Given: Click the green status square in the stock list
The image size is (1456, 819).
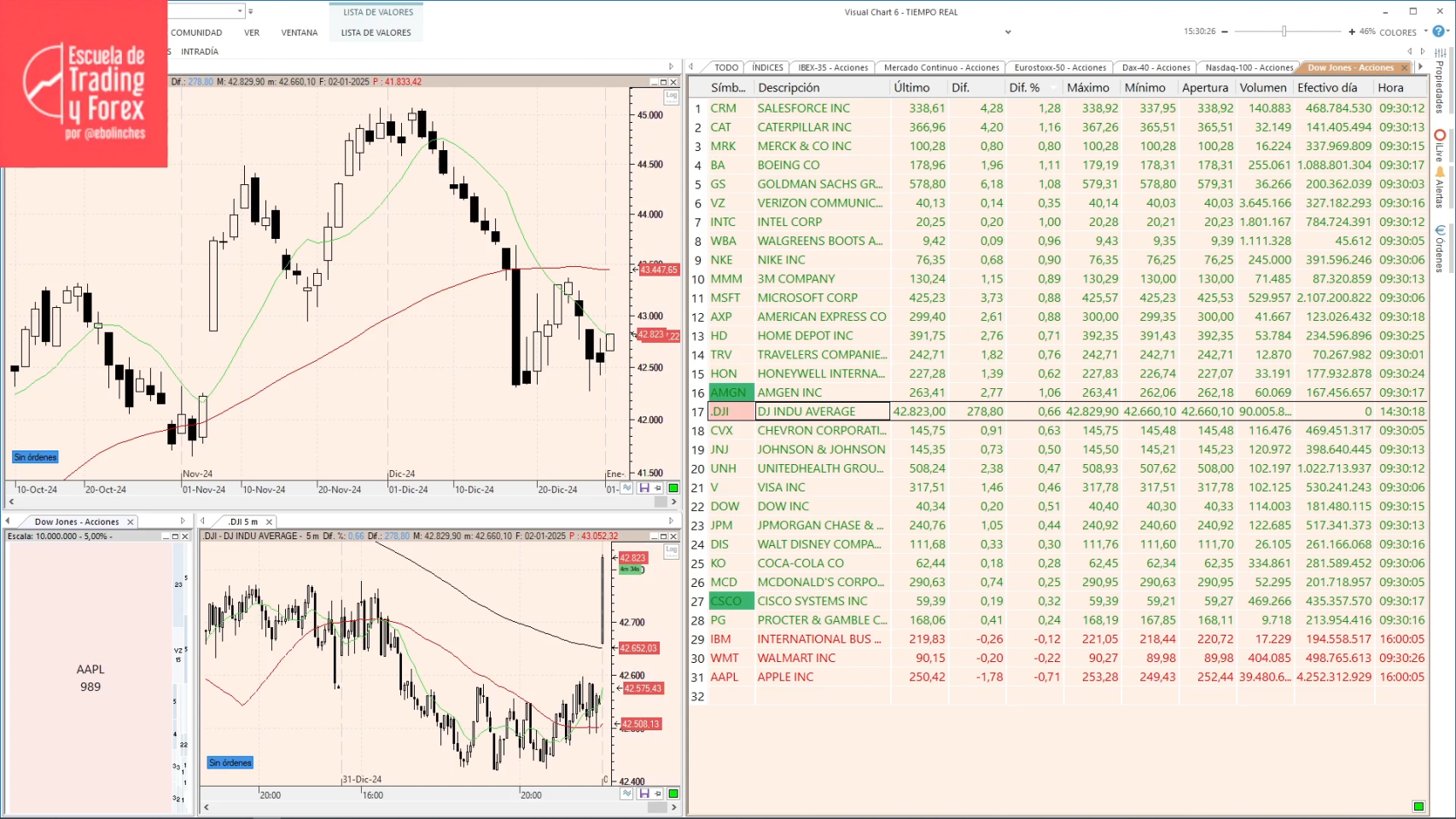Looking at the screenshot, I should pos(1418,806).
